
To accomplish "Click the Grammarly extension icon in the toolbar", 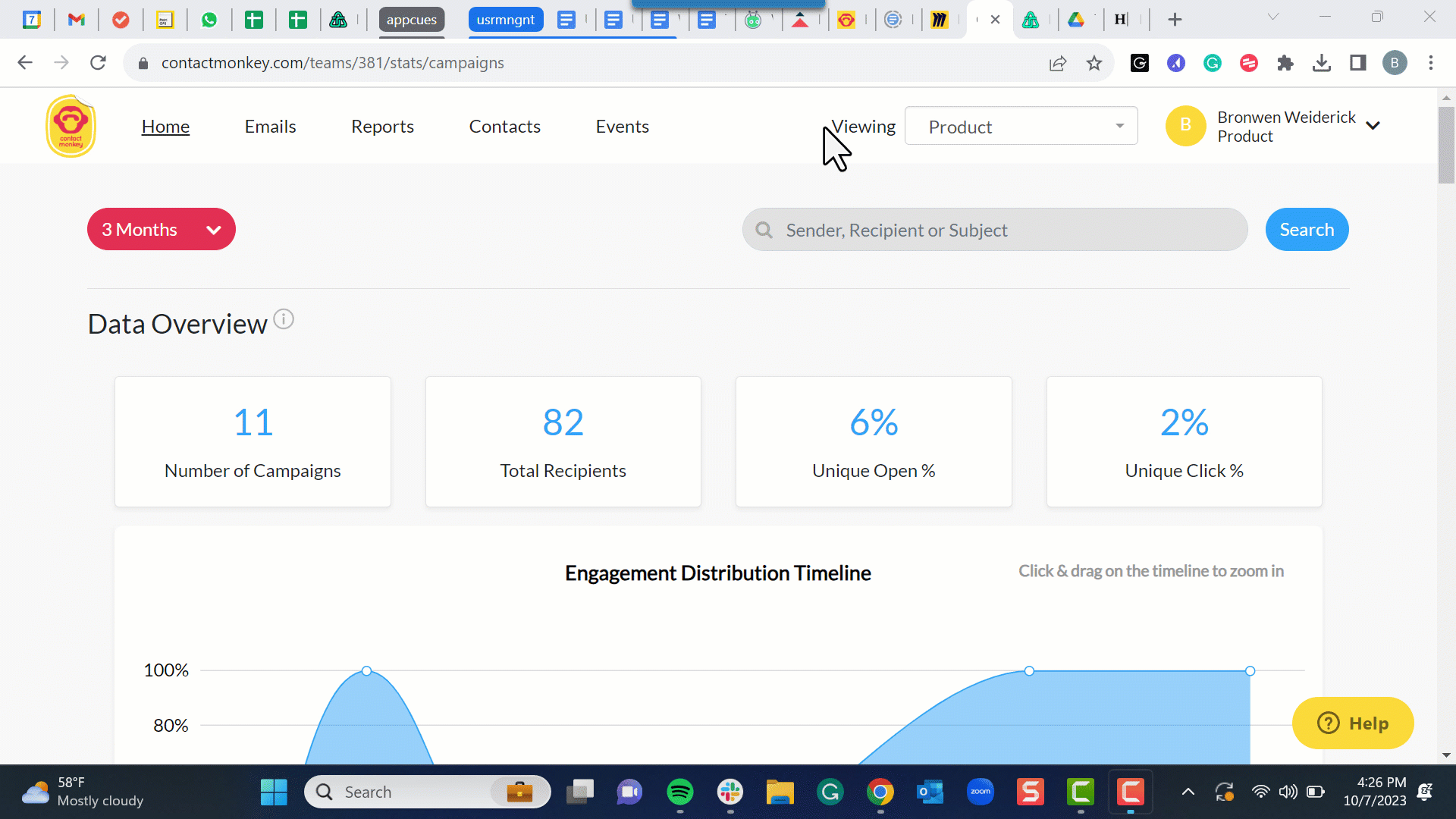I will point(1213,63).
